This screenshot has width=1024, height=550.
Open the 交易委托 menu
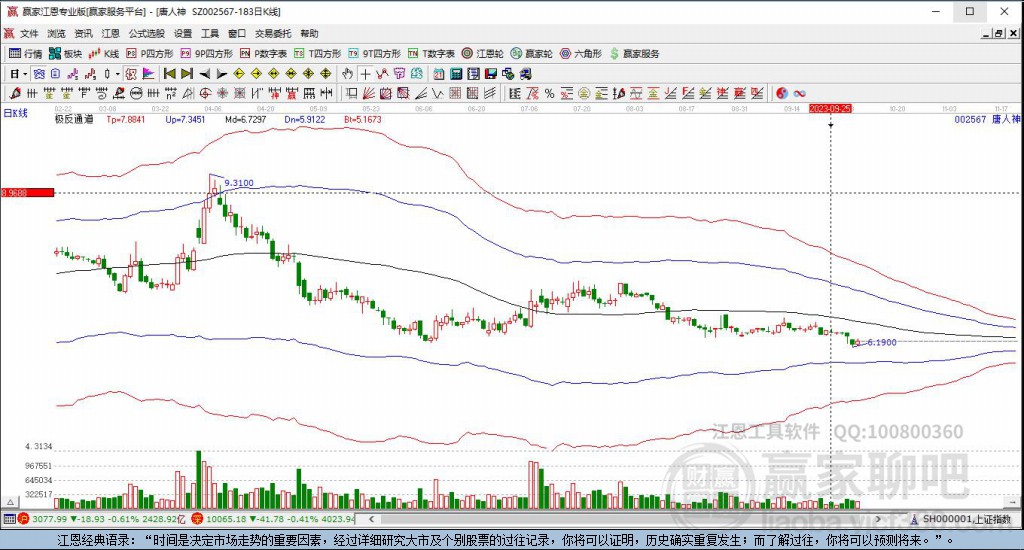pos(273,33)
